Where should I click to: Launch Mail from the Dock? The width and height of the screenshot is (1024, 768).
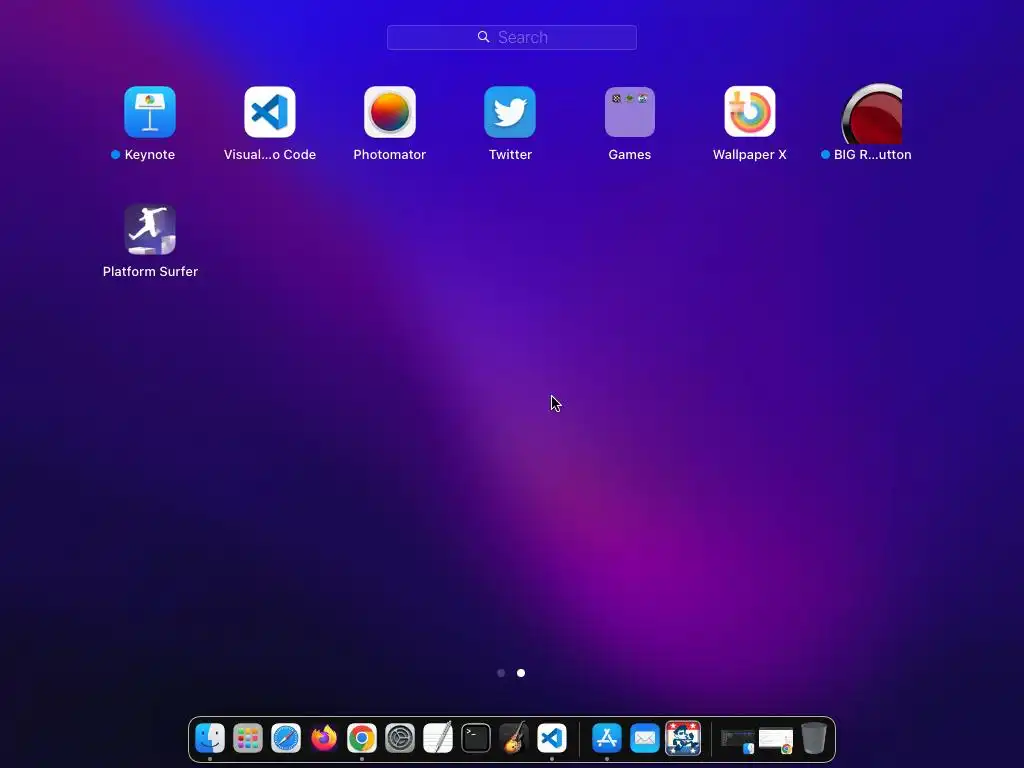pos(645,739)
